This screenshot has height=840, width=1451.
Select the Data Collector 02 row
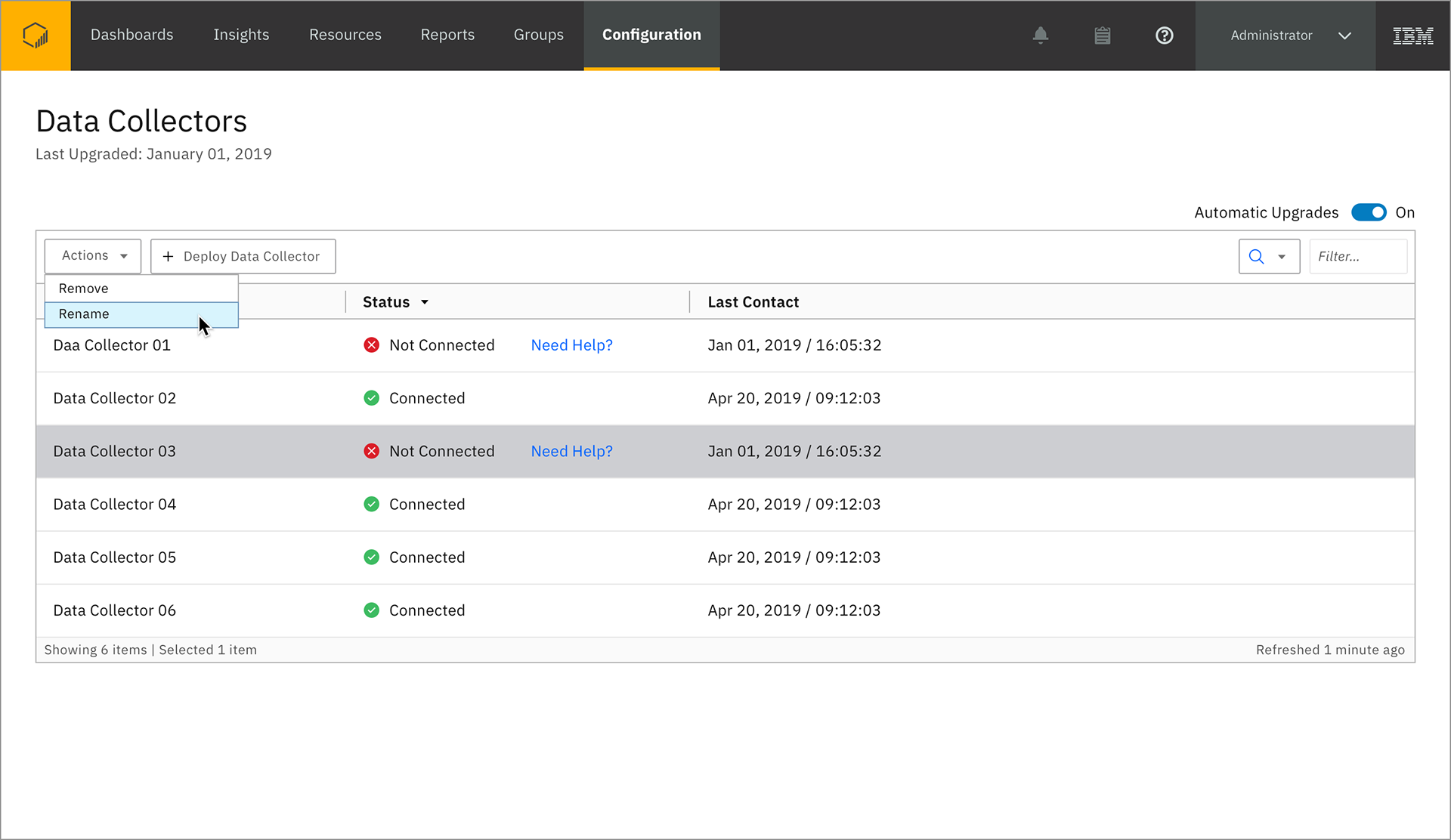(x=725, y=398)
